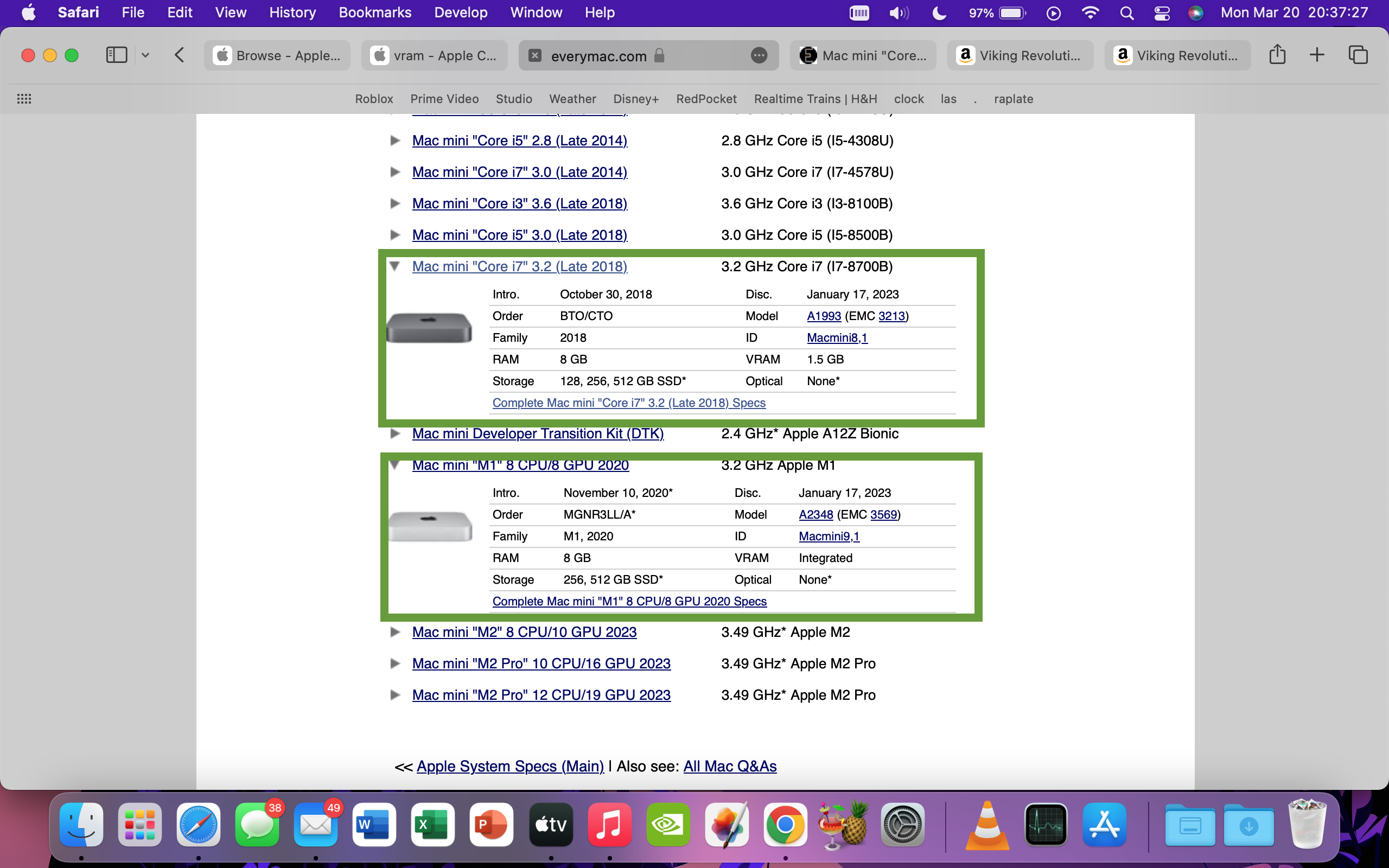
Task: Collapse the Mac mini Core i7 3.2 Late 2018 entry
Action: click(395, 266)
